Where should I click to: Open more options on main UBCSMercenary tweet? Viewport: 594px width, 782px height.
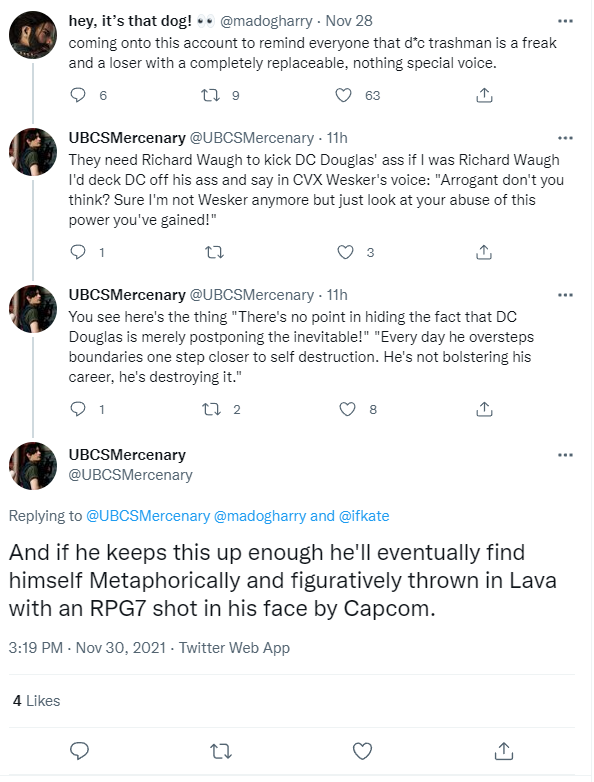565,455
